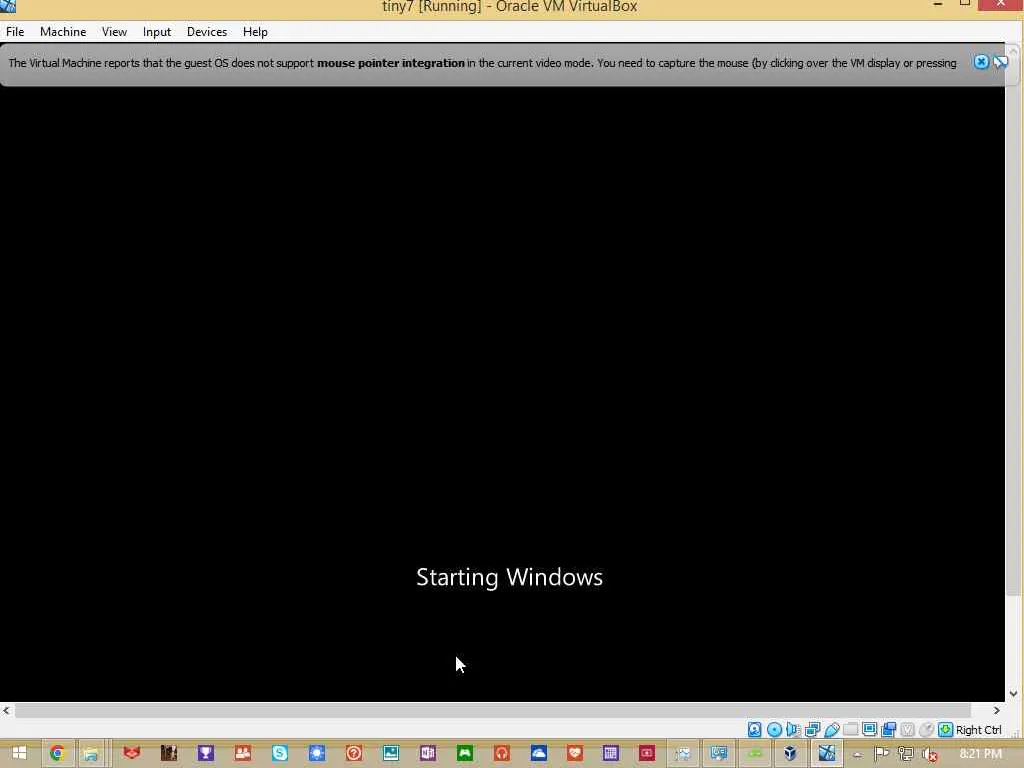Click inside VM display showing Starting Windows
The width and height of the screenshot is (1024, 768).
point(502,394)
